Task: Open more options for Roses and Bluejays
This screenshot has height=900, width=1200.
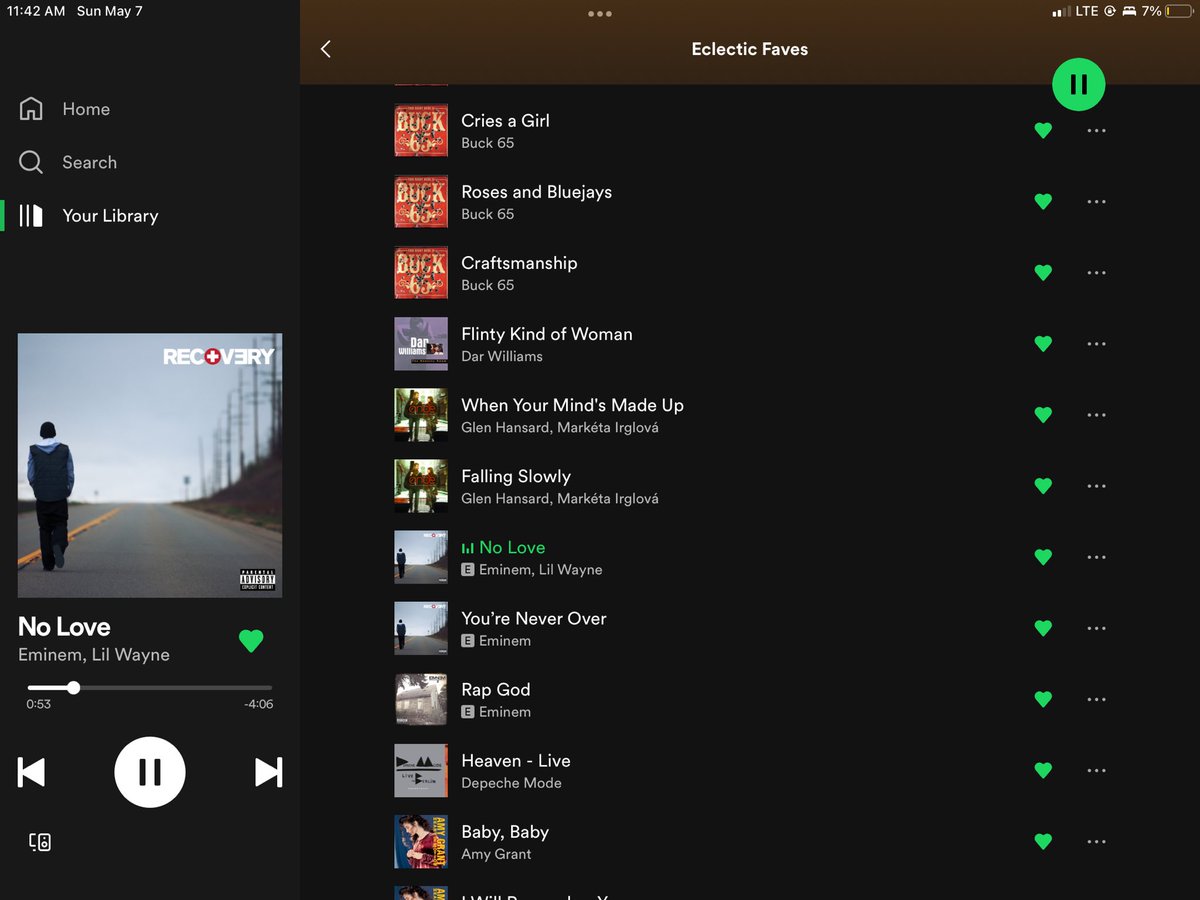Action: (1096, 201)
